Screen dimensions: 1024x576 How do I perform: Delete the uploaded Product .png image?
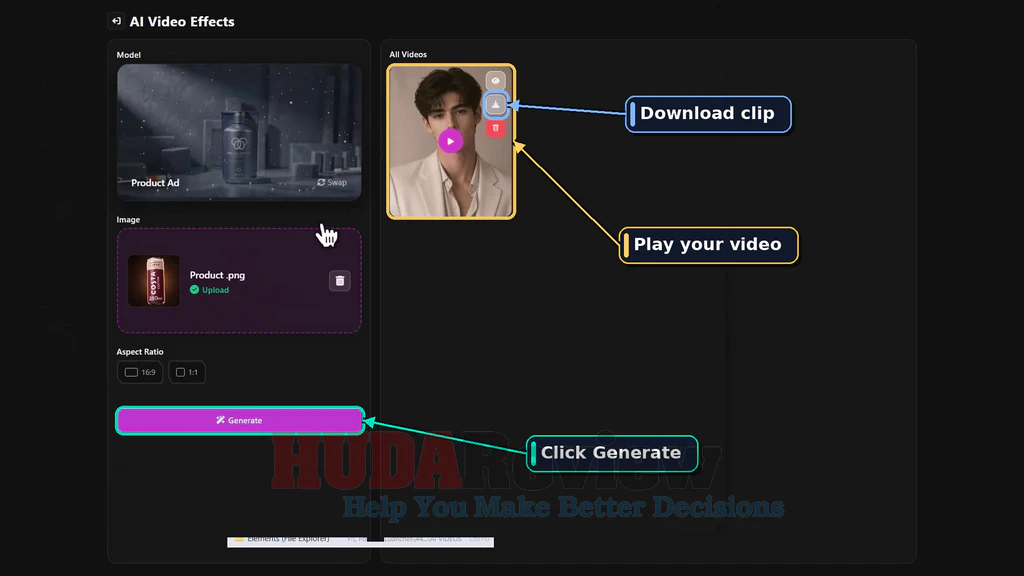(340, 281)
